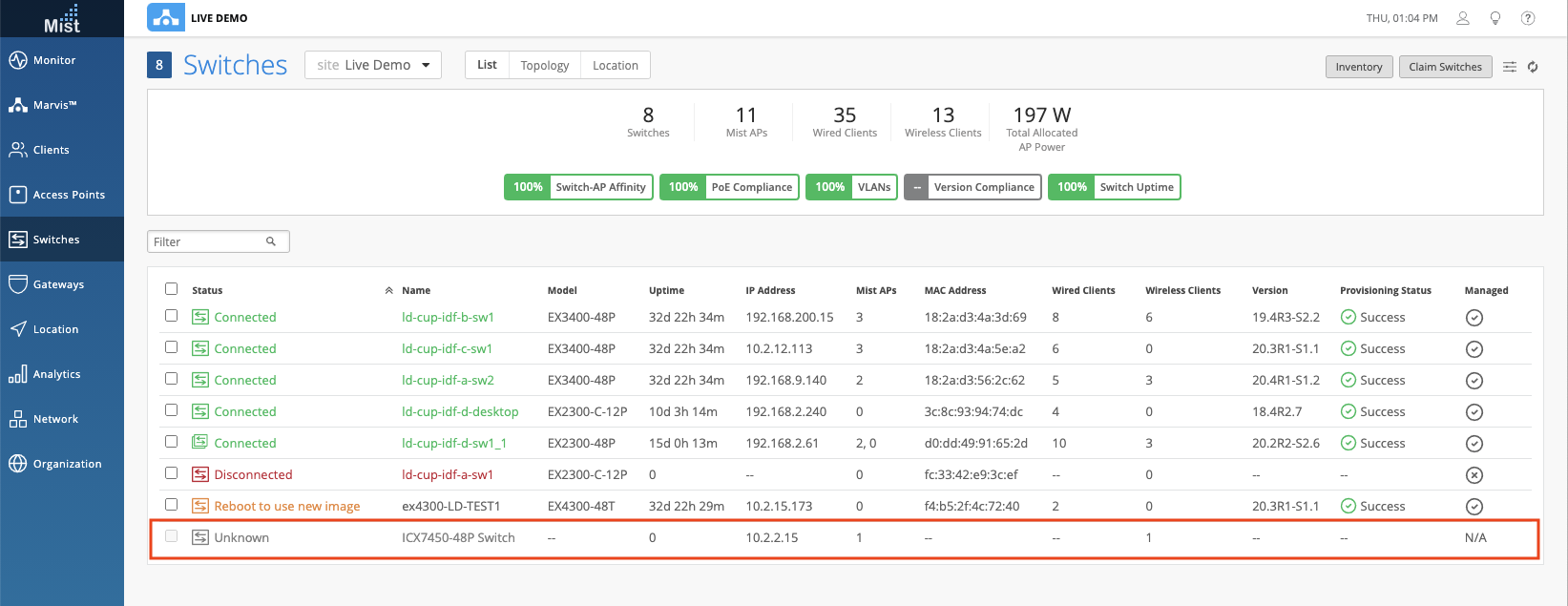Screen dimensions: 1568x606
Task: Sort by the Name column header
Action: pyautogui.click(x=416, y=290)
